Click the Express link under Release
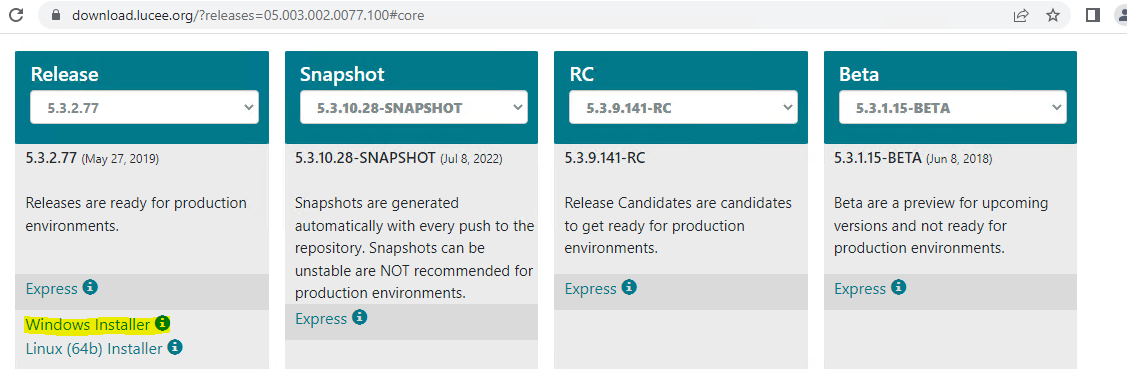Image resolution: width=1127 pixels, height=369 pixels. click(x=52, y=289)
